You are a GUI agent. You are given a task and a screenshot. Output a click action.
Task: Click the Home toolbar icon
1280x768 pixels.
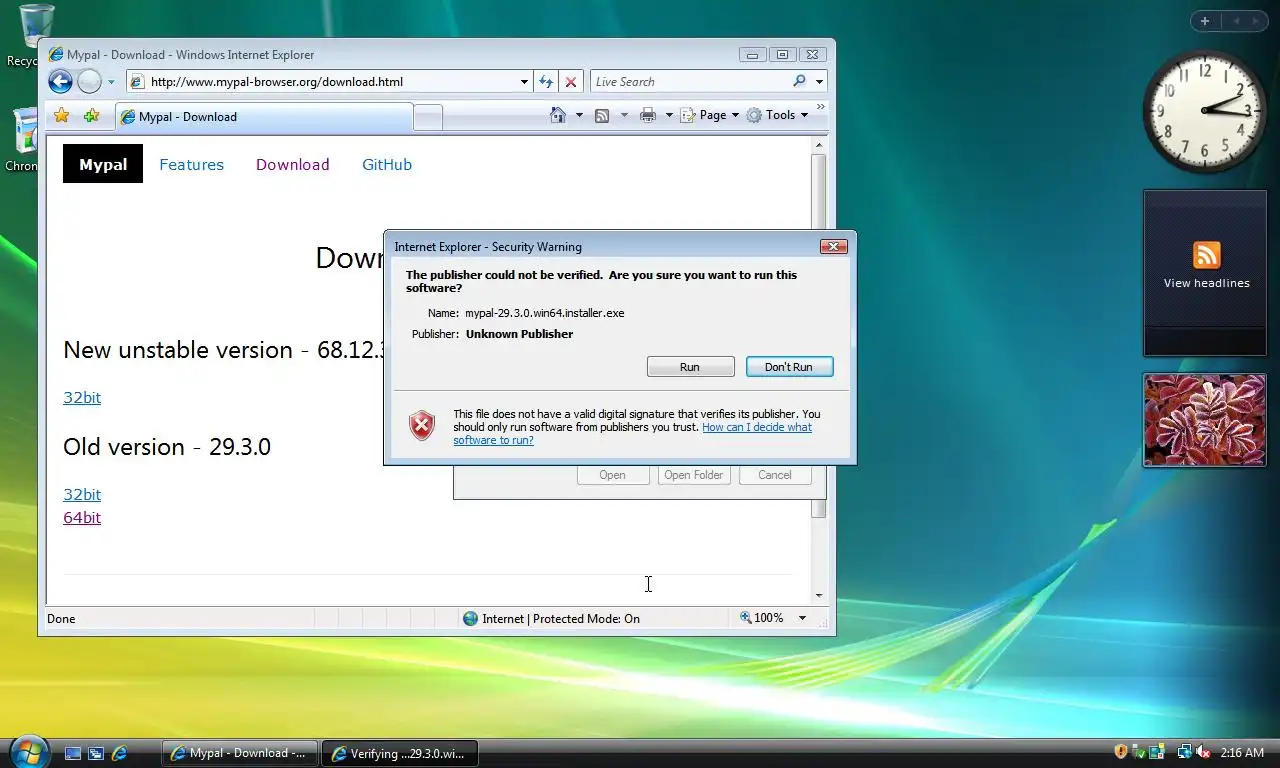tap(558, 115)
